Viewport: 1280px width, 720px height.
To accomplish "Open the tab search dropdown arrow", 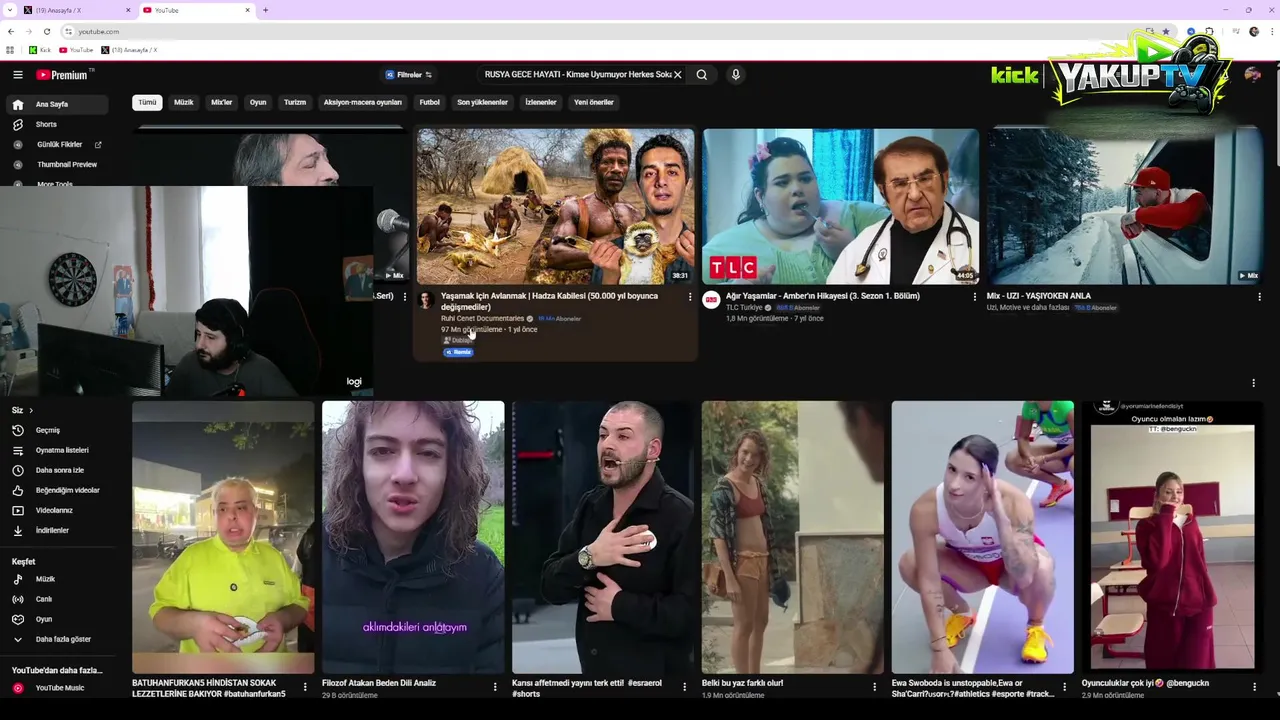I will point(9,10).
